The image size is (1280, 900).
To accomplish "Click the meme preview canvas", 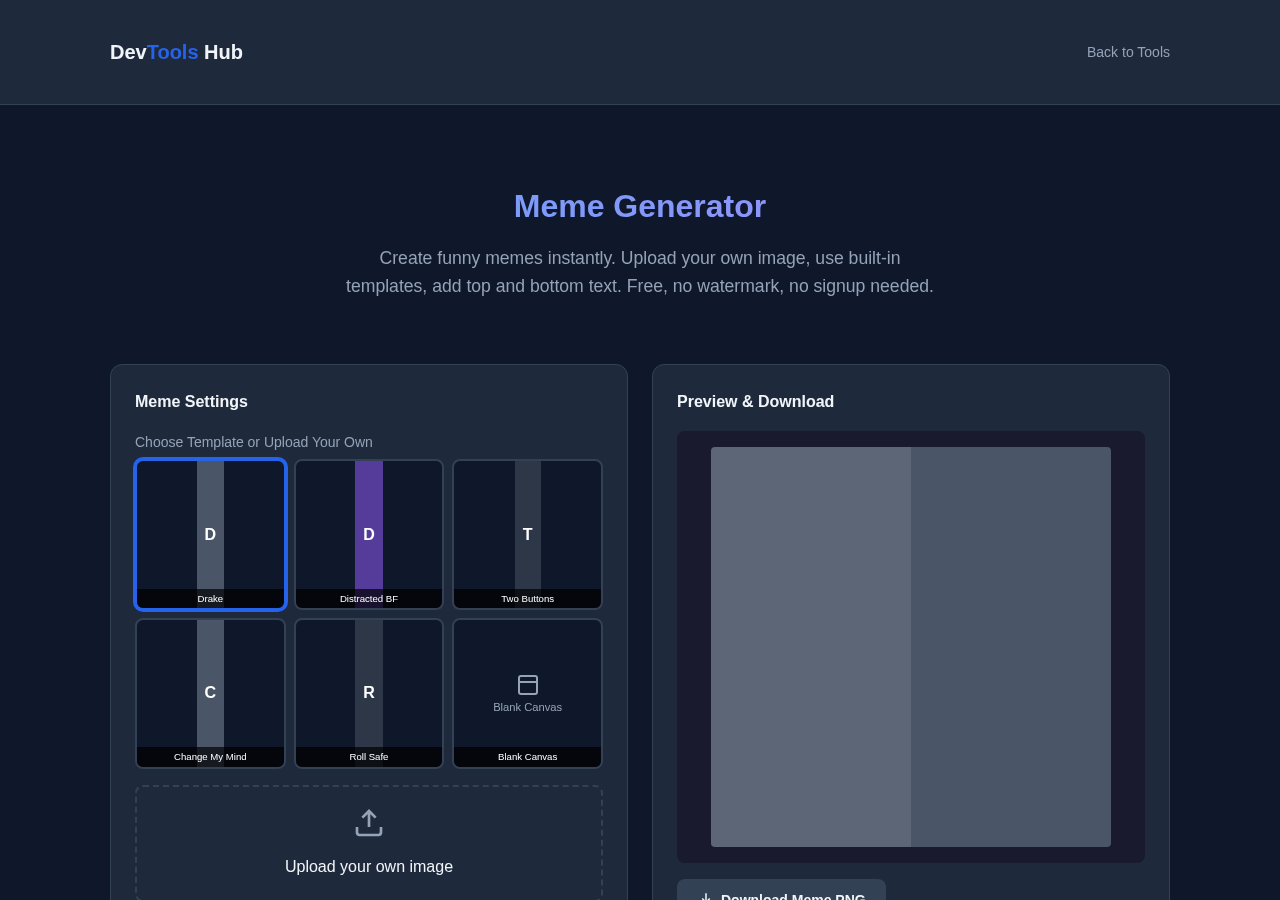I will (911, 647).
